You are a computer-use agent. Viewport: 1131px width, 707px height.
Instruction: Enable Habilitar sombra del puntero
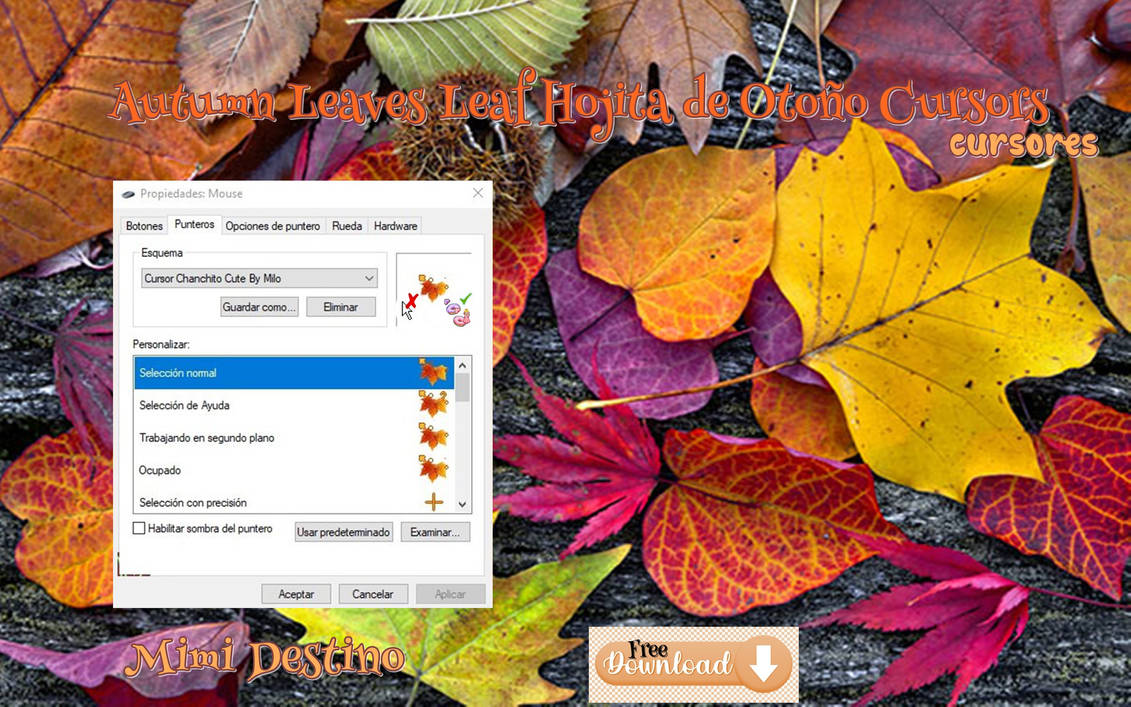[x=139, y=529]
